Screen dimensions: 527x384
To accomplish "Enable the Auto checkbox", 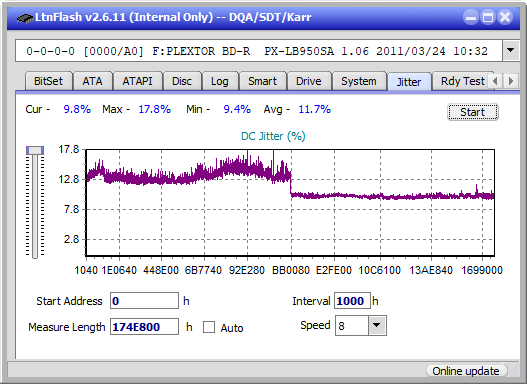I will [x=209, y=327].
